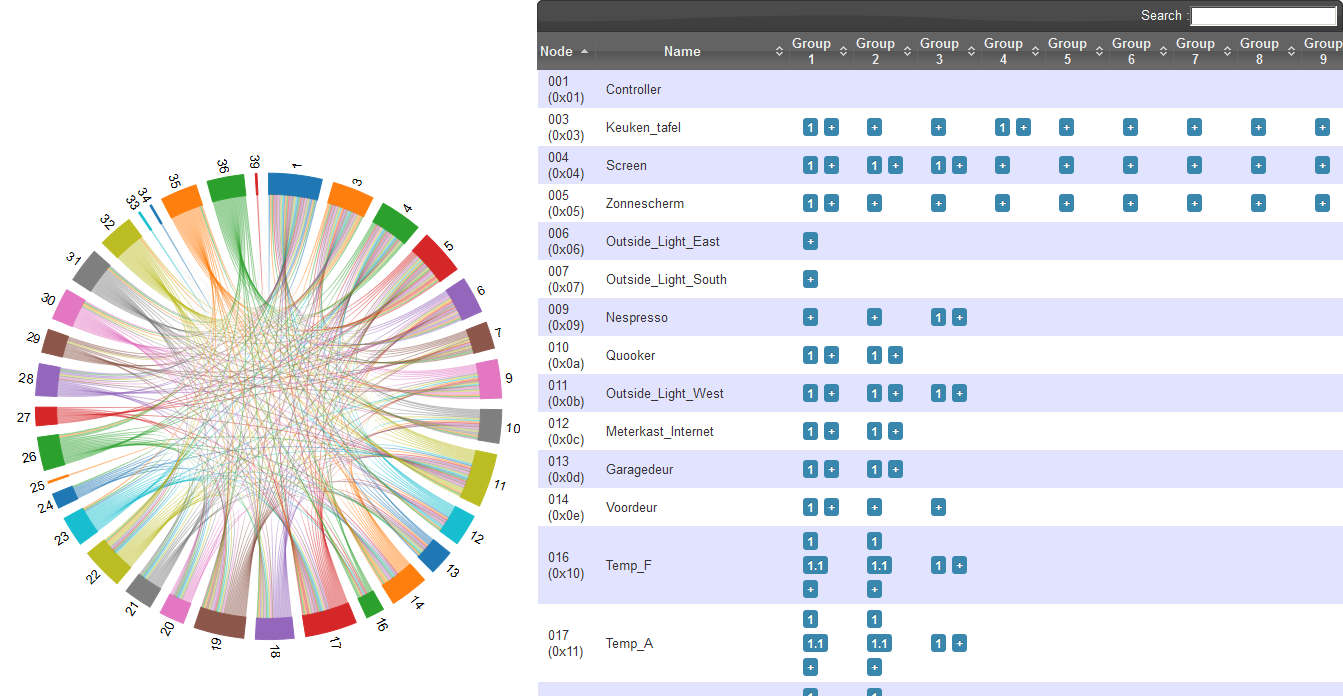Viewport: 1343px width, 696px height.
Task: Remove node 1 from Zonnescherm Group 1
Action: [810, 203]
